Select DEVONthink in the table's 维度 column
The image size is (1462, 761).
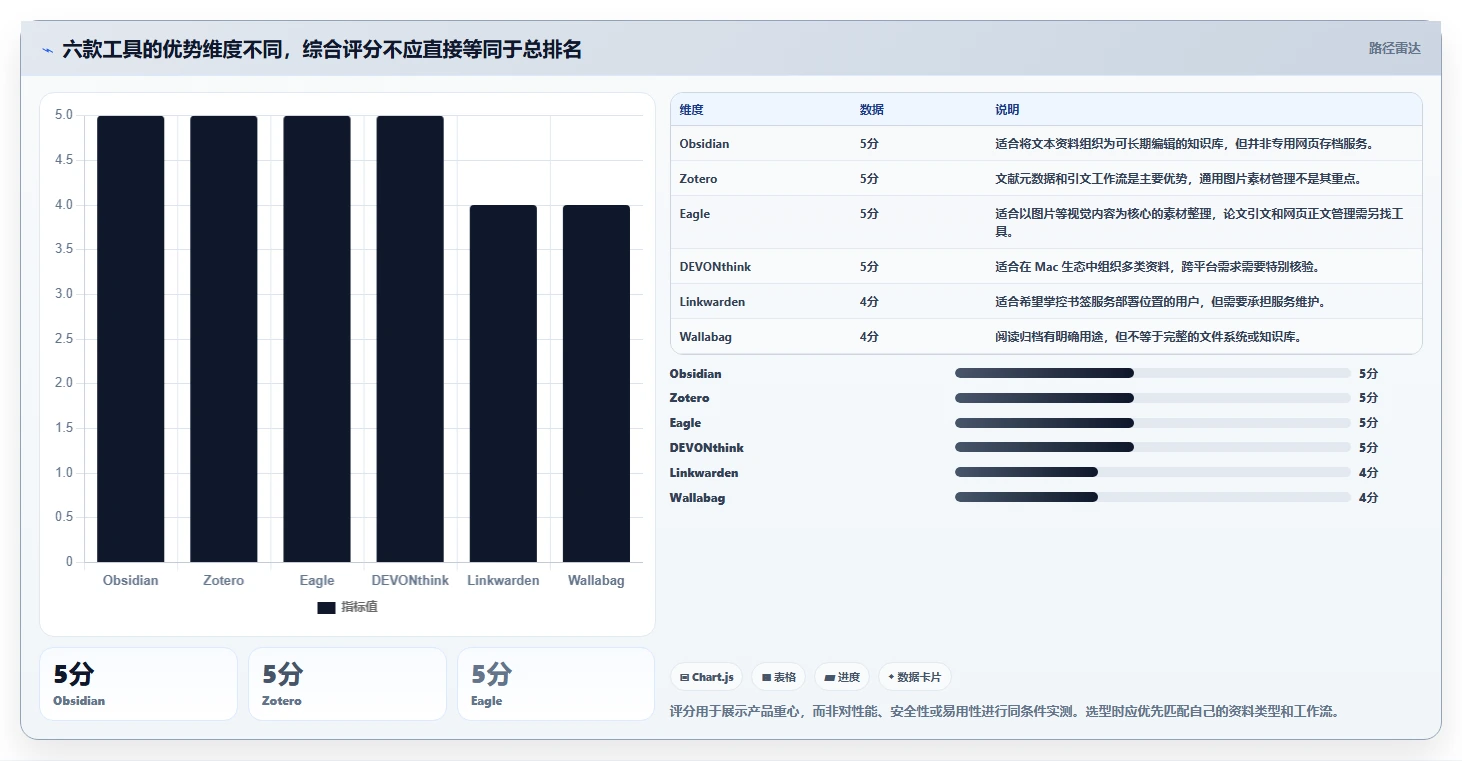click(x=715, y=267)
